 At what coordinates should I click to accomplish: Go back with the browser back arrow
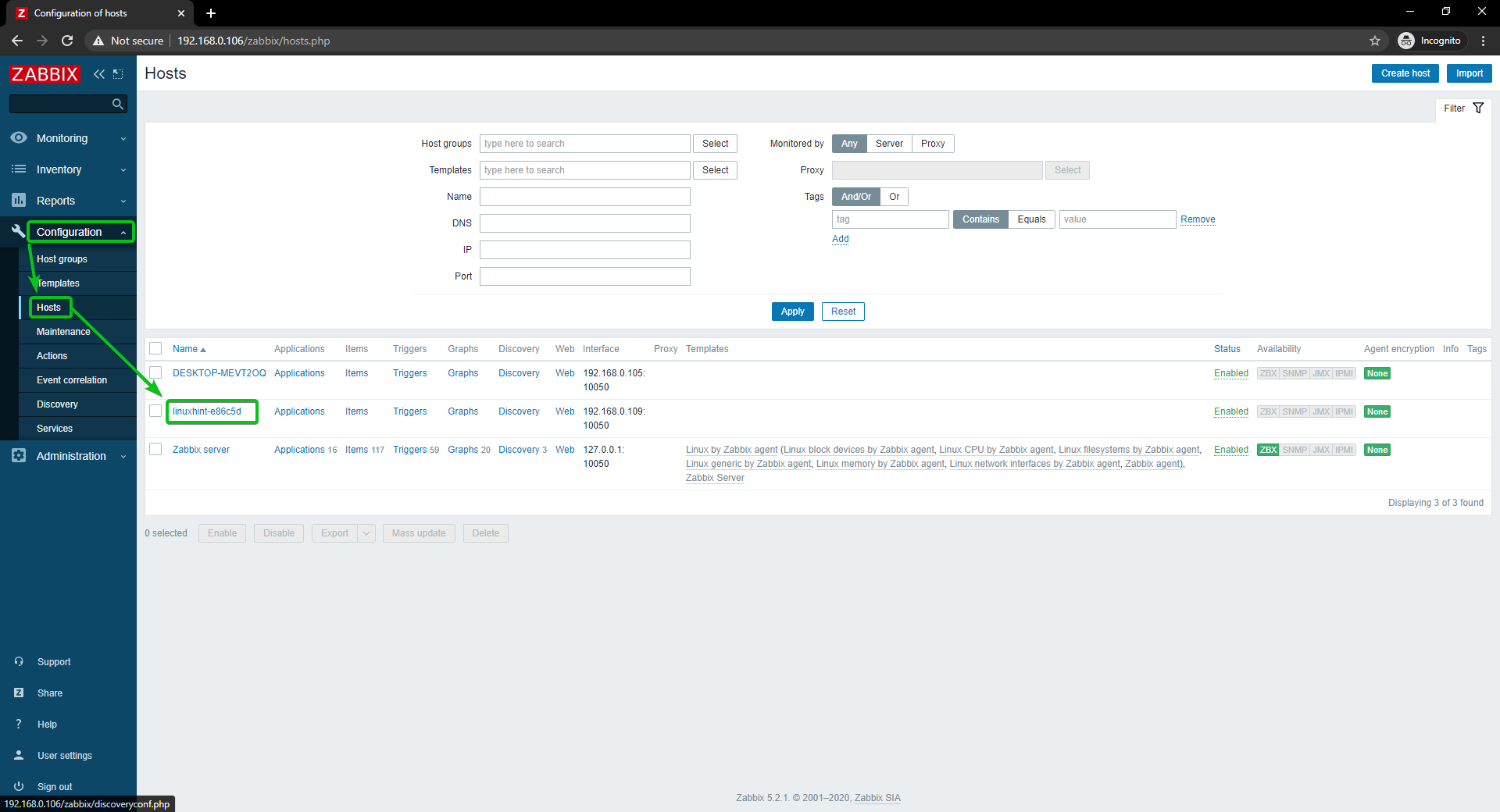point(17,41)
